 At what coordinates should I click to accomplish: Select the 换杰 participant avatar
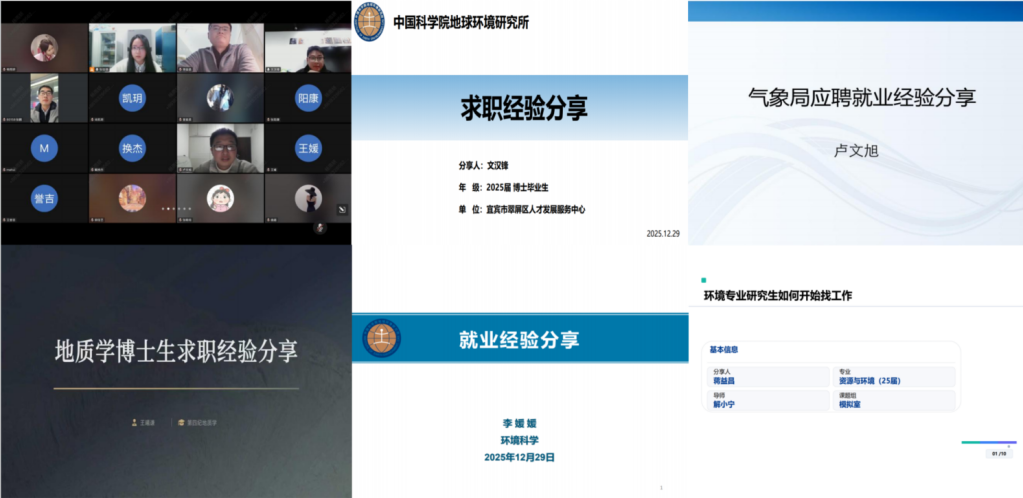[132, 148]
